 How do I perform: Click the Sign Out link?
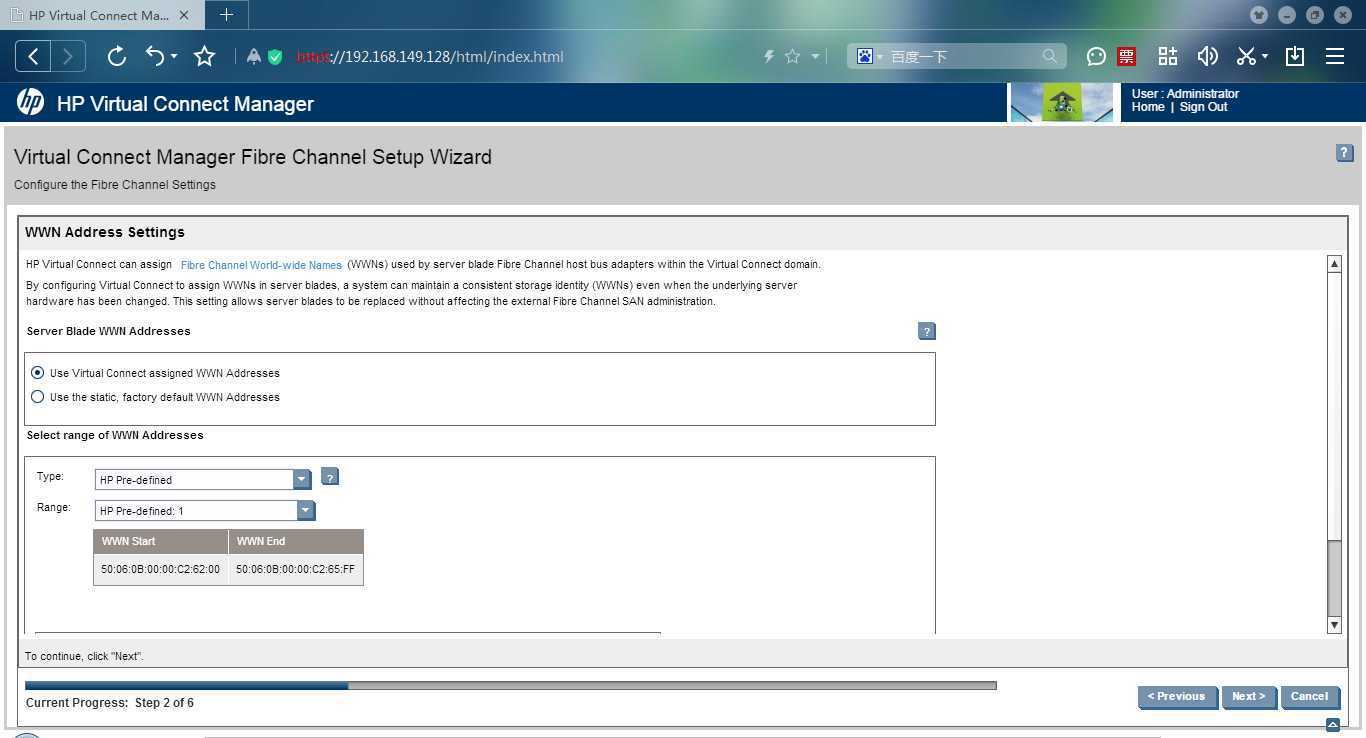coord(1203,107)
